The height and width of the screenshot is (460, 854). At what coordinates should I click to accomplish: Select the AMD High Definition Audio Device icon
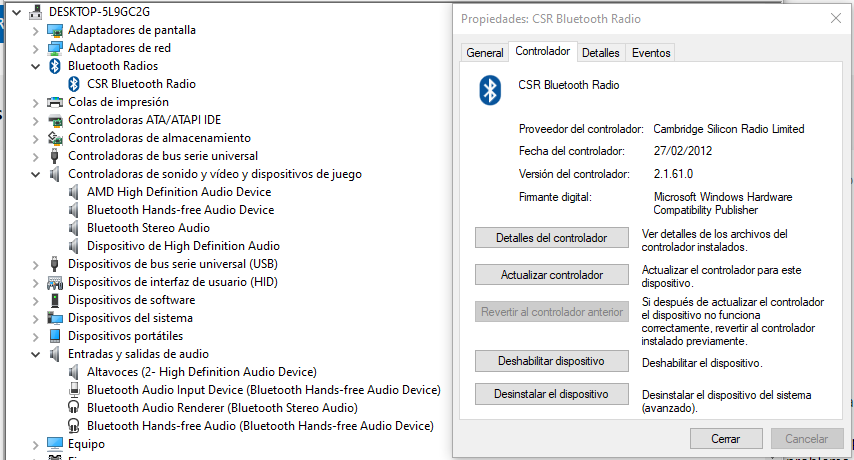[x=74, y=192]
